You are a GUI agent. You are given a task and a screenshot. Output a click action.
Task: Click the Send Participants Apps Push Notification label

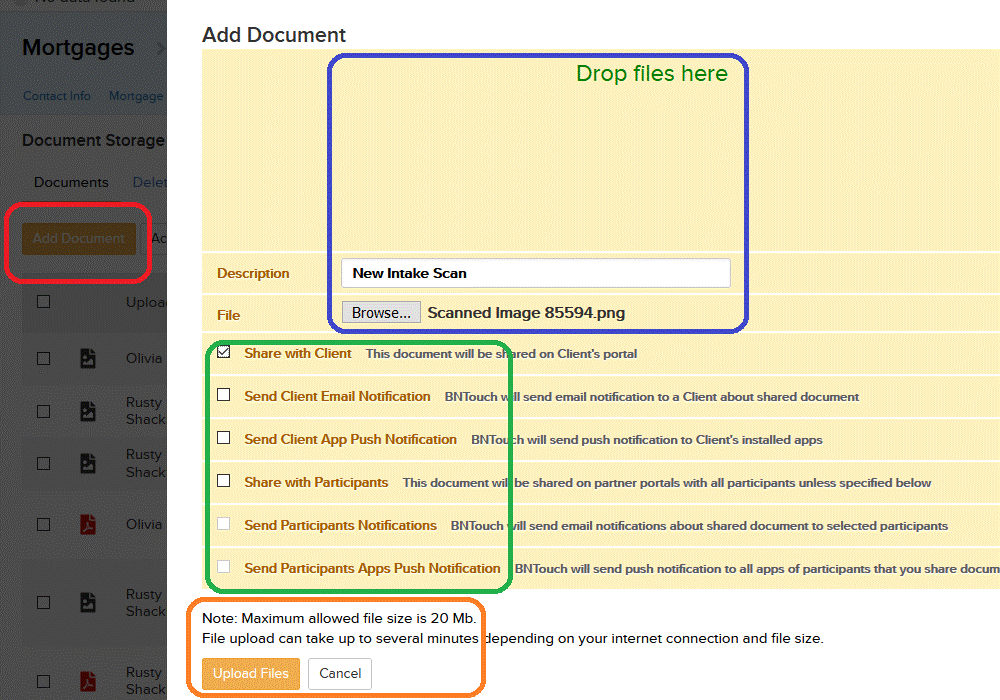pyautogui.click(x=372, y=568)
